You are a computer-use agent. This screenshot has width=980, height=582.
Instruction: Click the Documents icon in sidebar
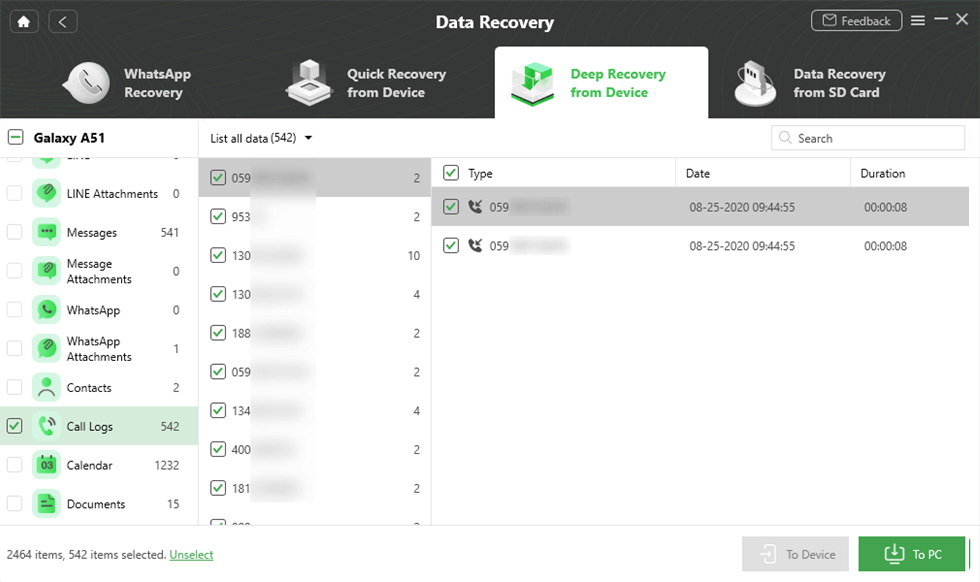46,504
